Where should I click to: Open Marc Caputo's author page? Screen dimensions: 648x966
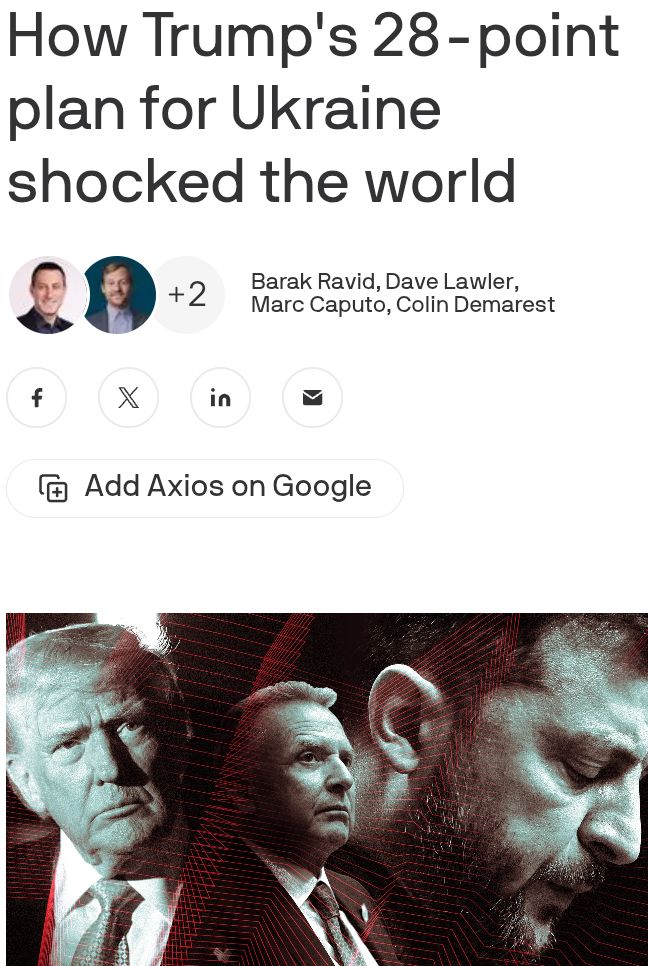(318, 304)
